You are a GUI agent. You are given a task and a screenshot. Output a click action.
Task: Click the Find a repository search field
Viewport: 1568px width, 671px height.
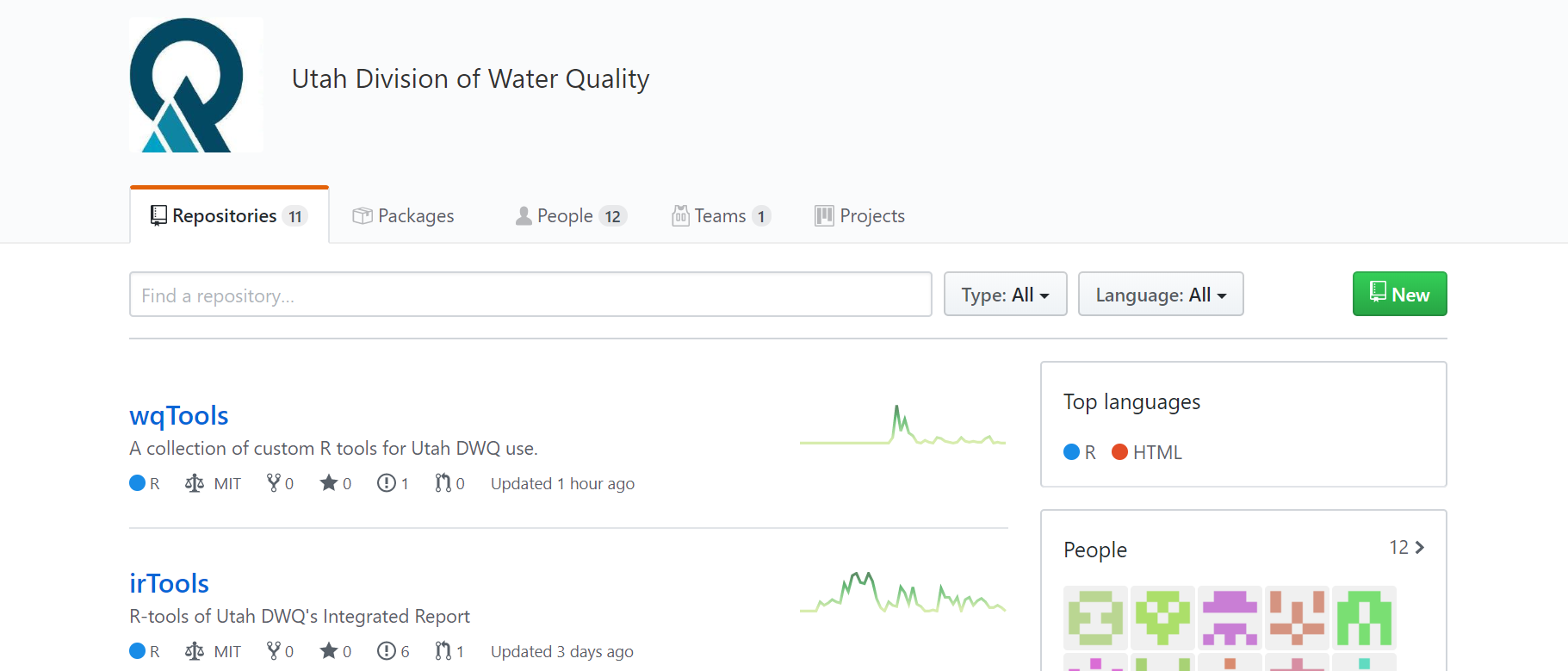(530, 295)
